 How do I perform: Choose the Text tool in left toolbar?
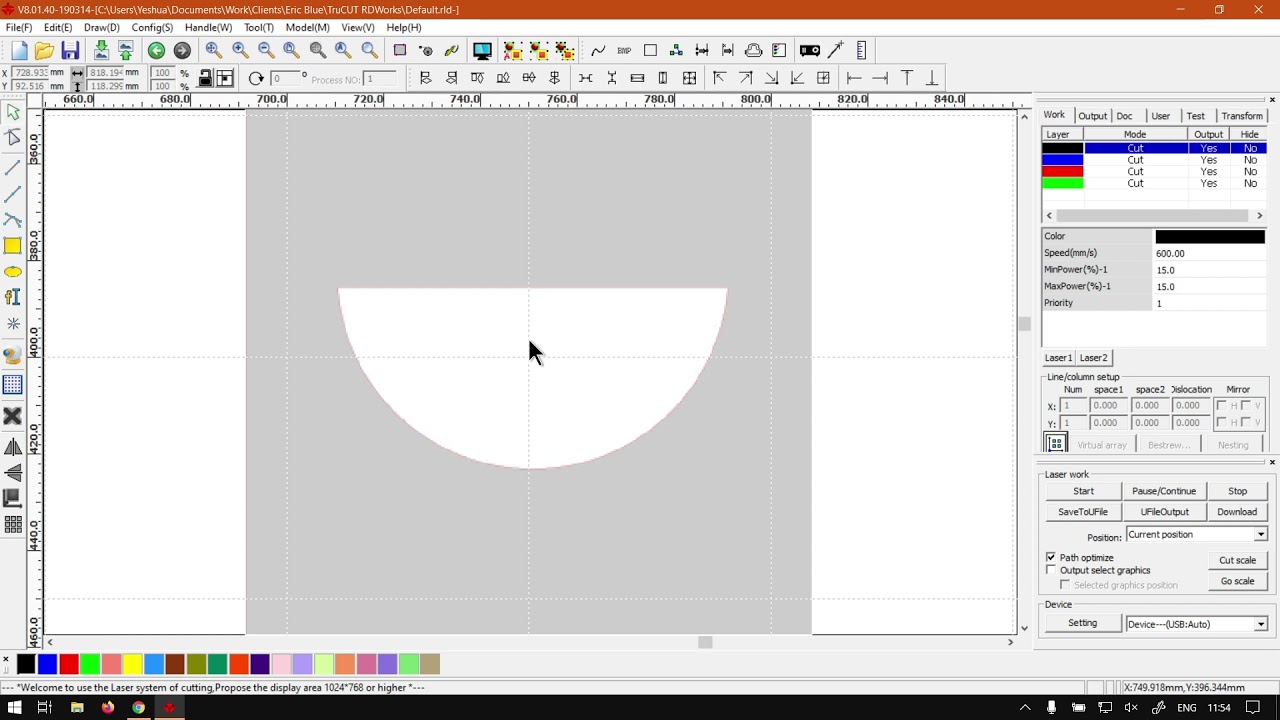pyautogui.click(x=13, y=297)
